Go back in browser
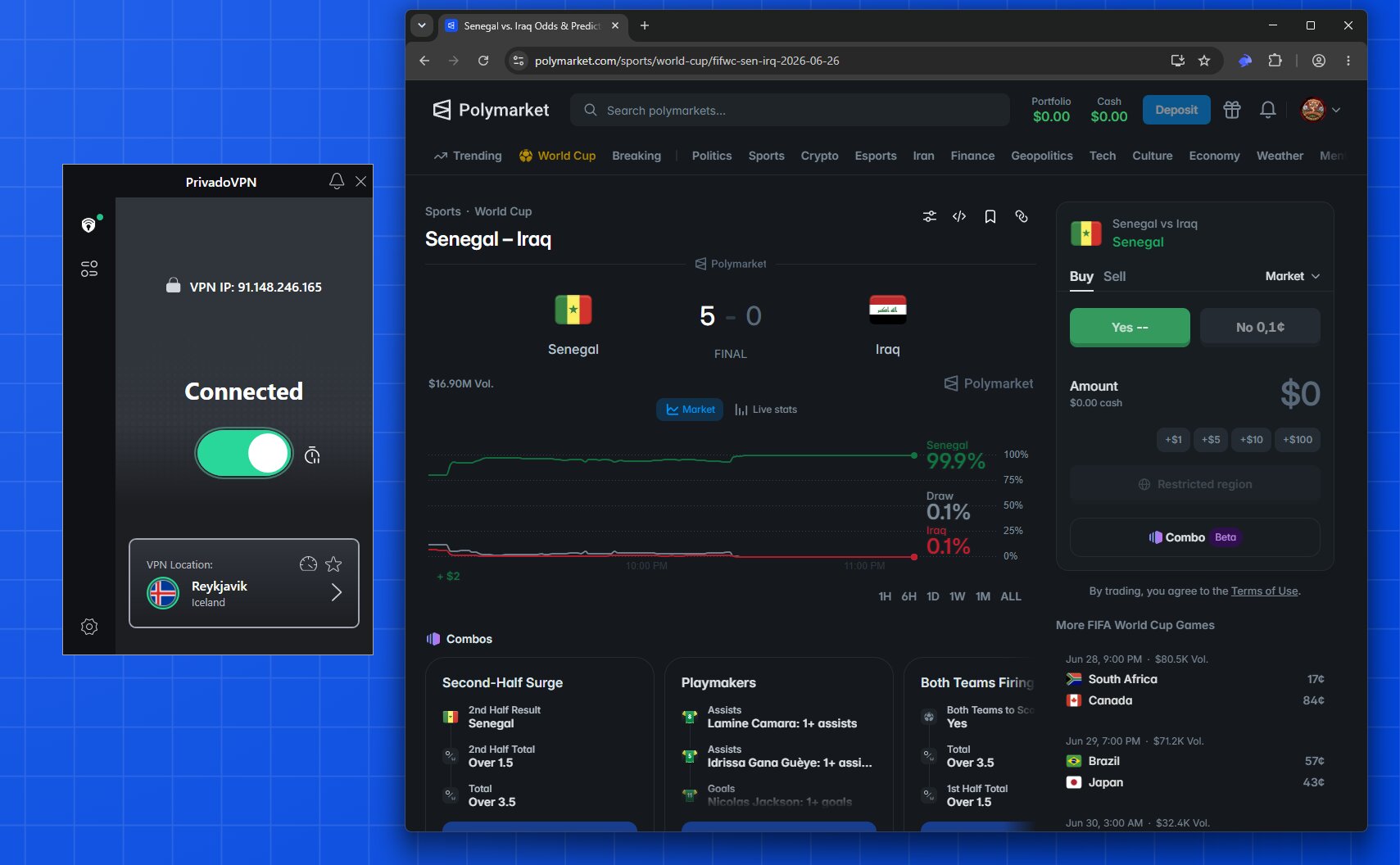 point(424,61)
